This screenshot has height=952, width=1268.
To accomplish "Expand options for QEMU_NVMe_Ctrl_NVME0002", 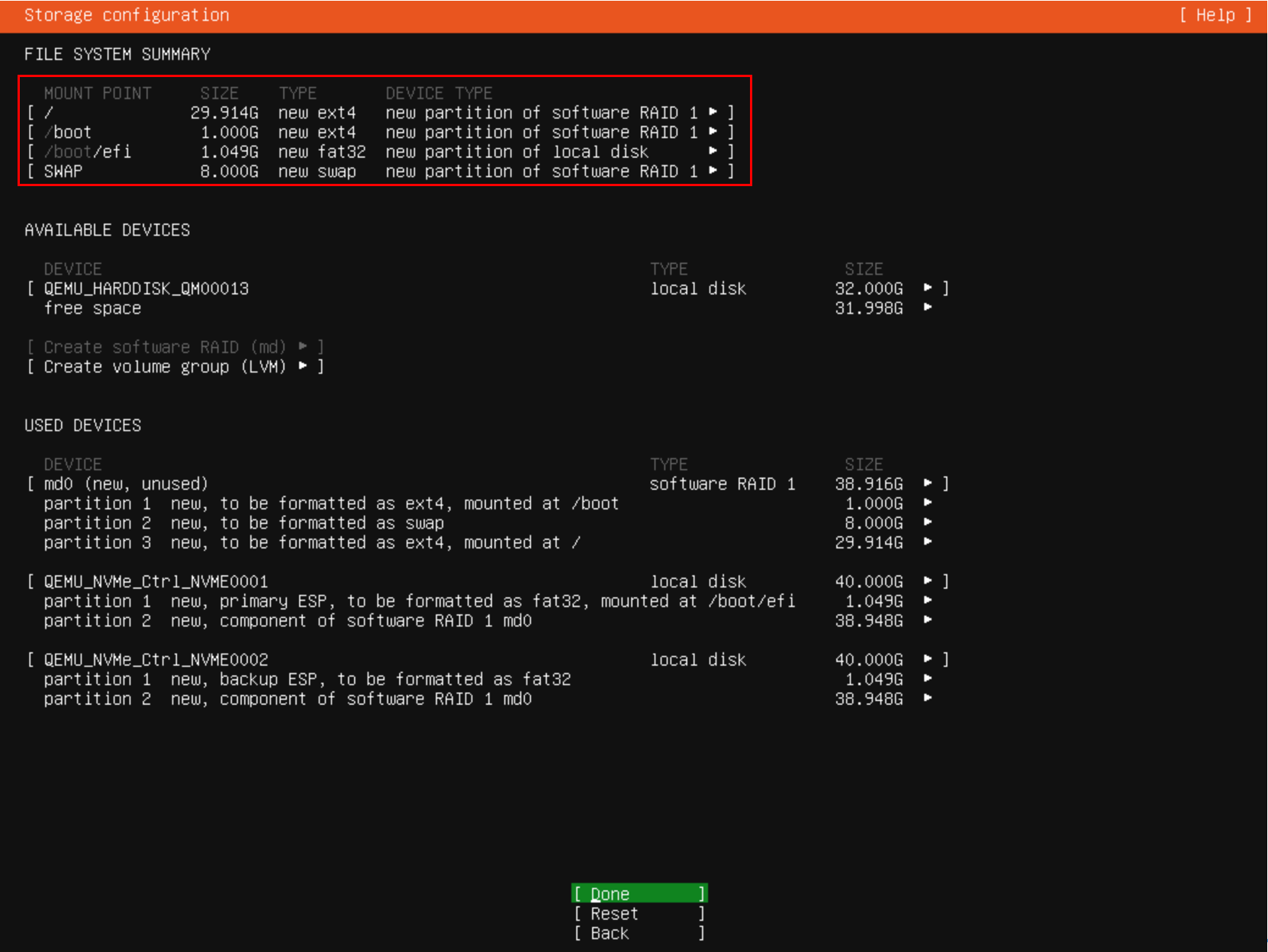I will point(928,659).
